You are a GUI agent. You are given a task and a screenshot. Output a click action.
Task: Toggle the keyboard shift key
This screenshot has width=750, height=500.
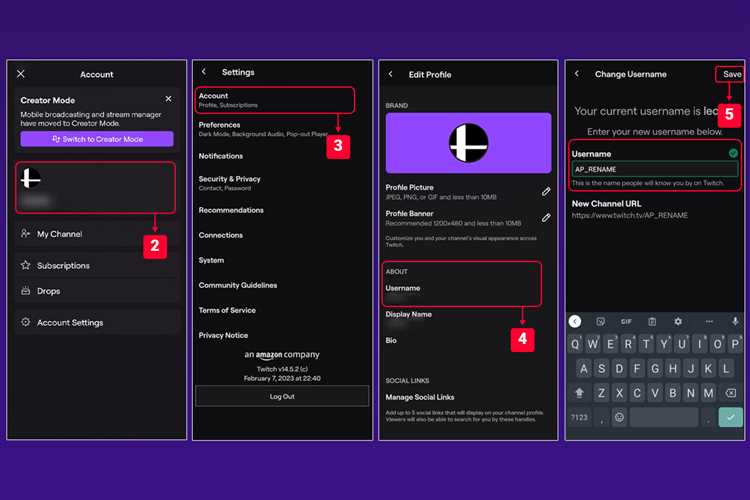(x=579, y=393)
